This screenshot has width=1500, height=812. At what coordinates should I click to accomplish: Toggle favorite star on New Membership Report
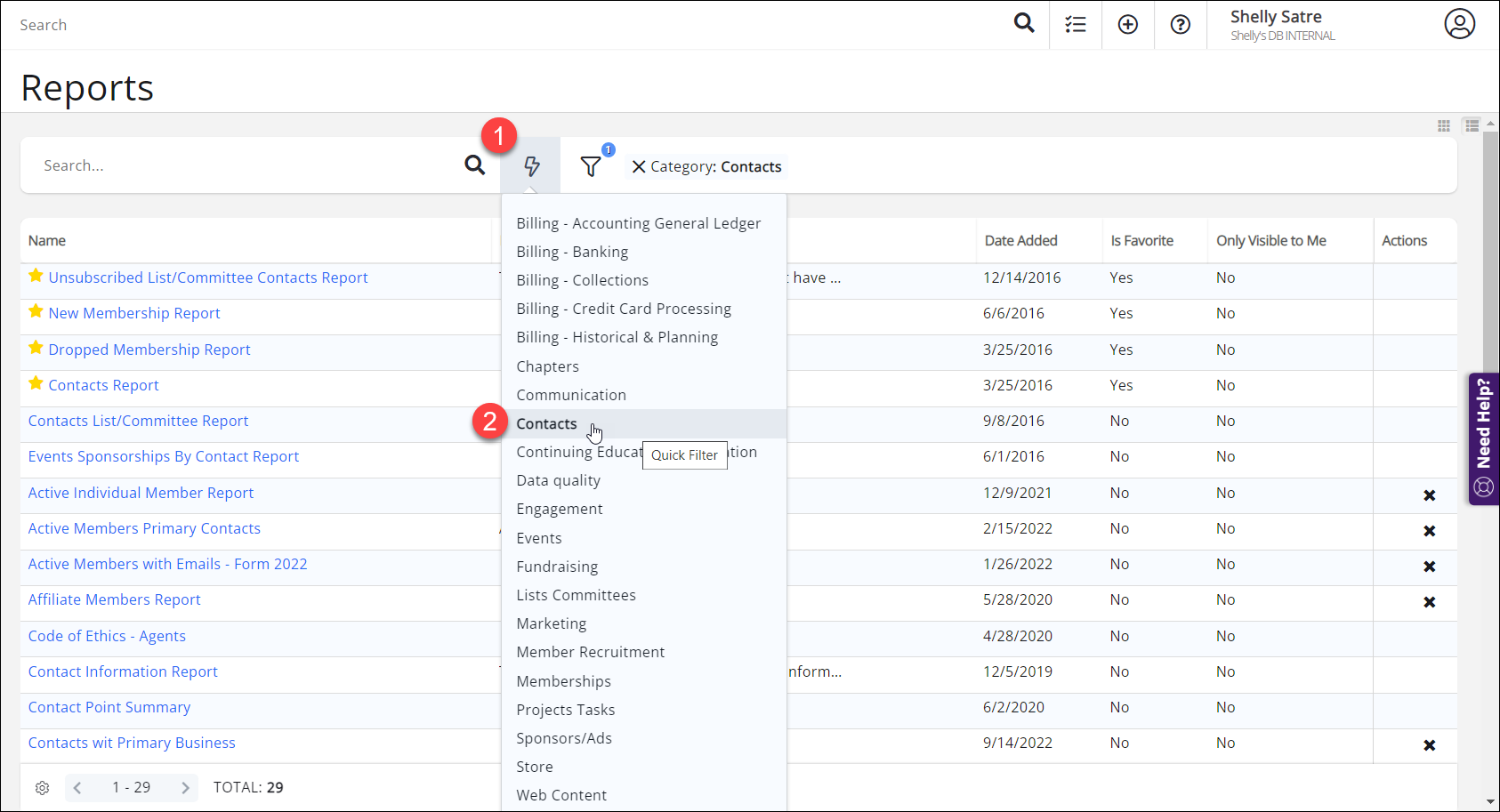(35, 311)
